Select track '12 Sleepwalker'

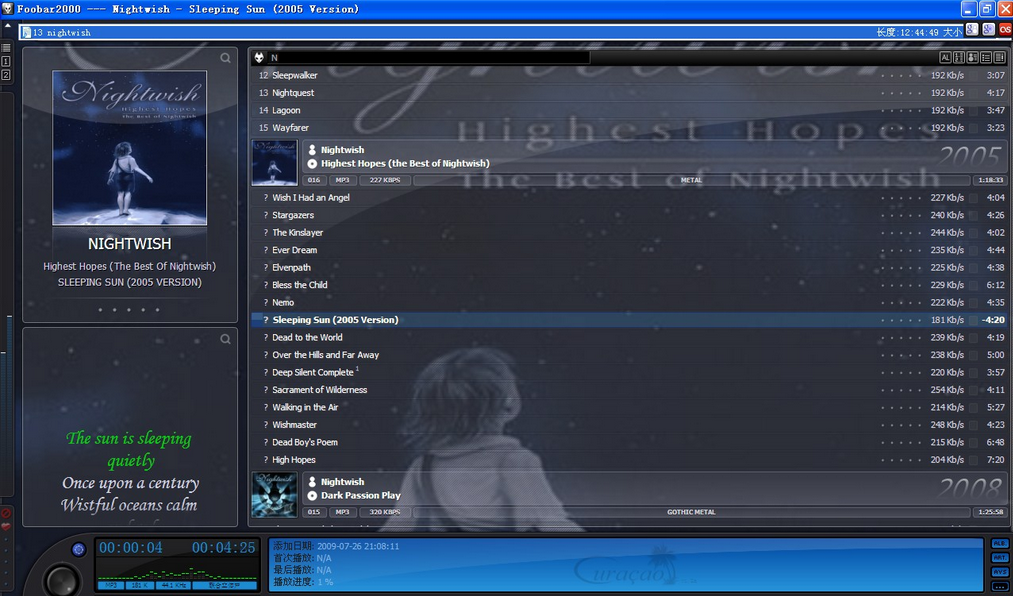[629, 75]
